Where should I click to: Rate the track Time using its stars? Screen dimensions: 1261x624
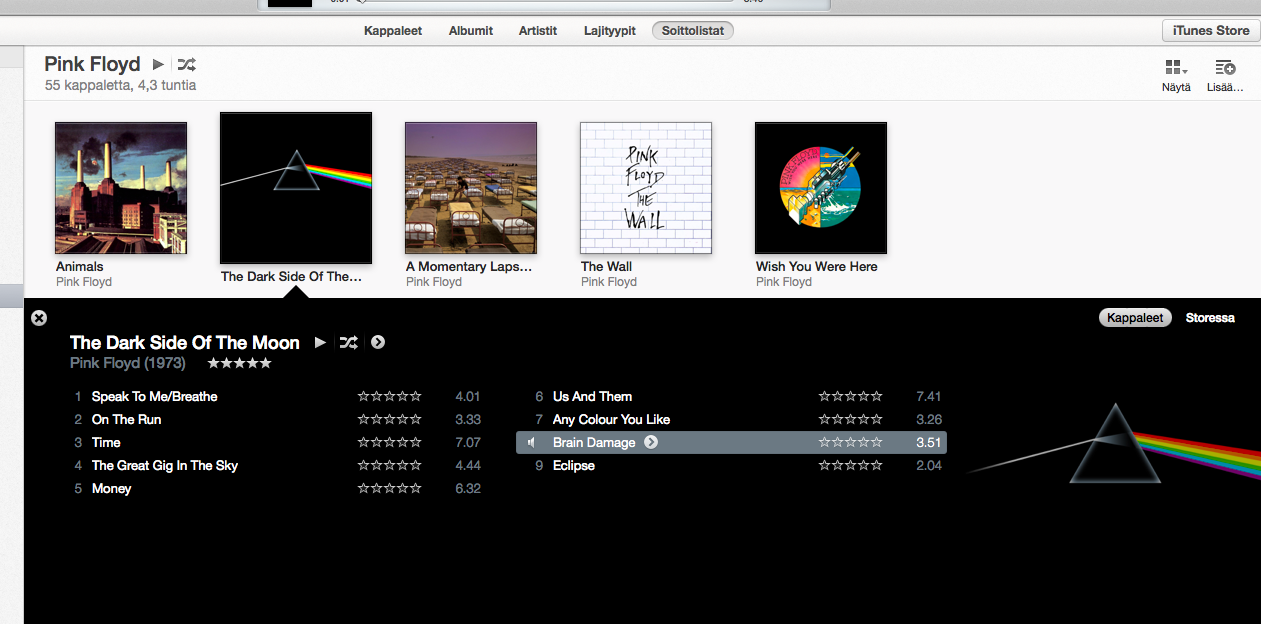click(x=390, y=443)
